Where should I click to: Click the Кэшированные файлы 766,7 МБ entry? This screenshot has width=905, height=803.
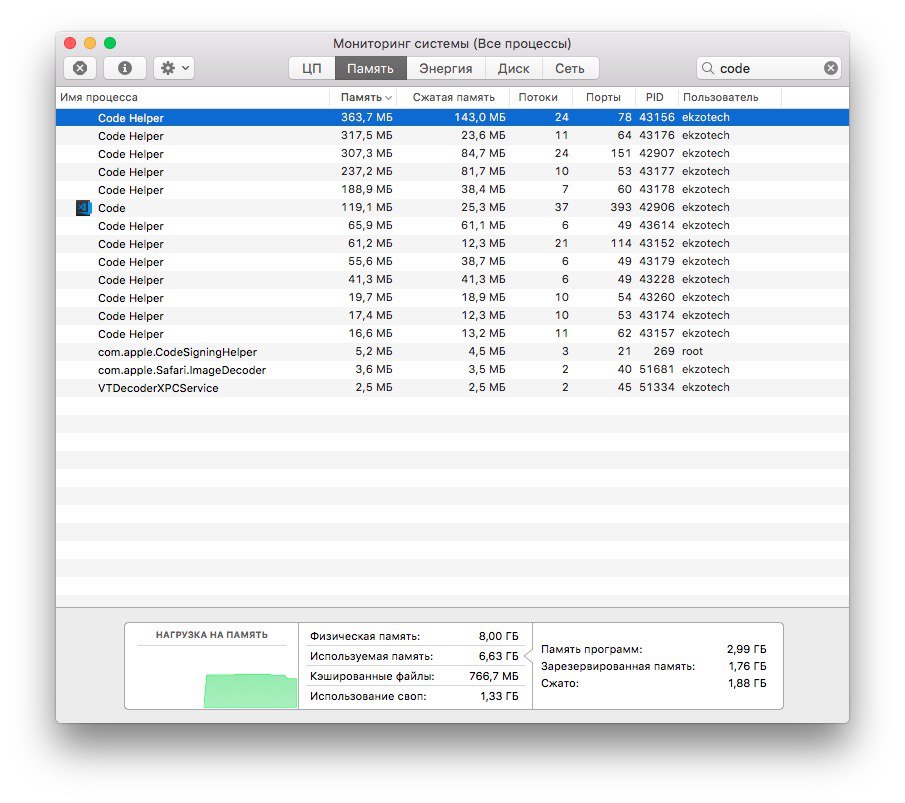(414, 676)
